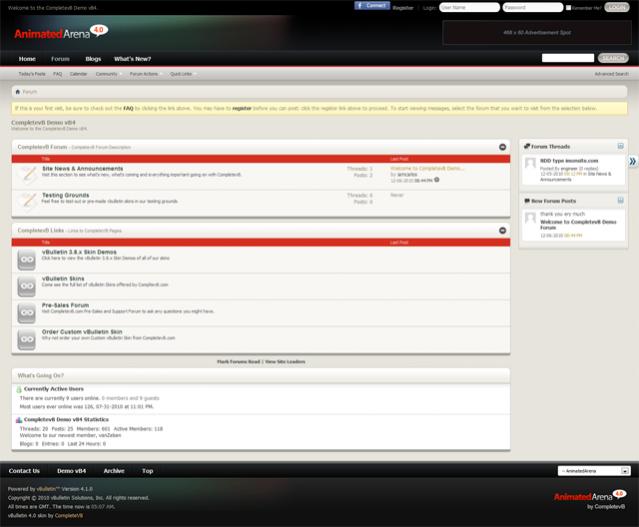Click the Animated Arena footer logo
This screenshot has width=639, height=527.
click(x=590, y=496)
